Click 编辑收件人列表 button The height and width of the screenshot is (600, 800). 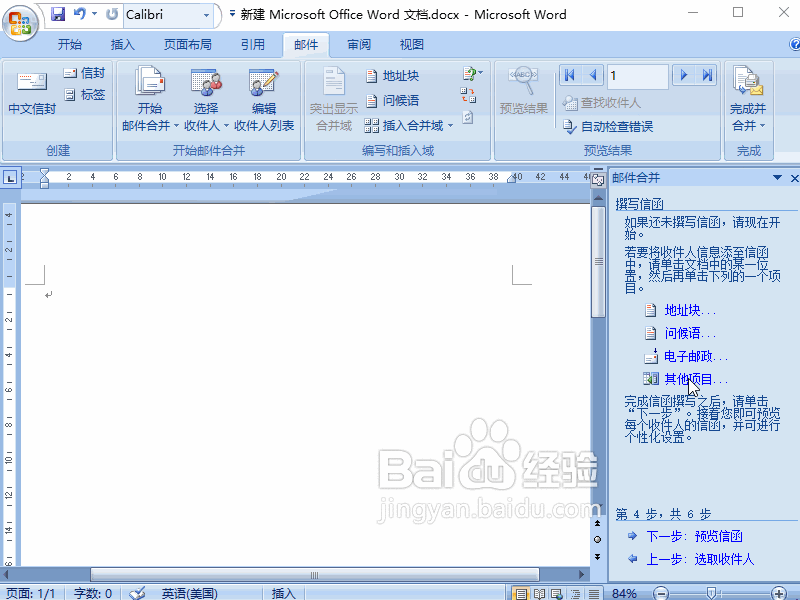click(264, 100)
